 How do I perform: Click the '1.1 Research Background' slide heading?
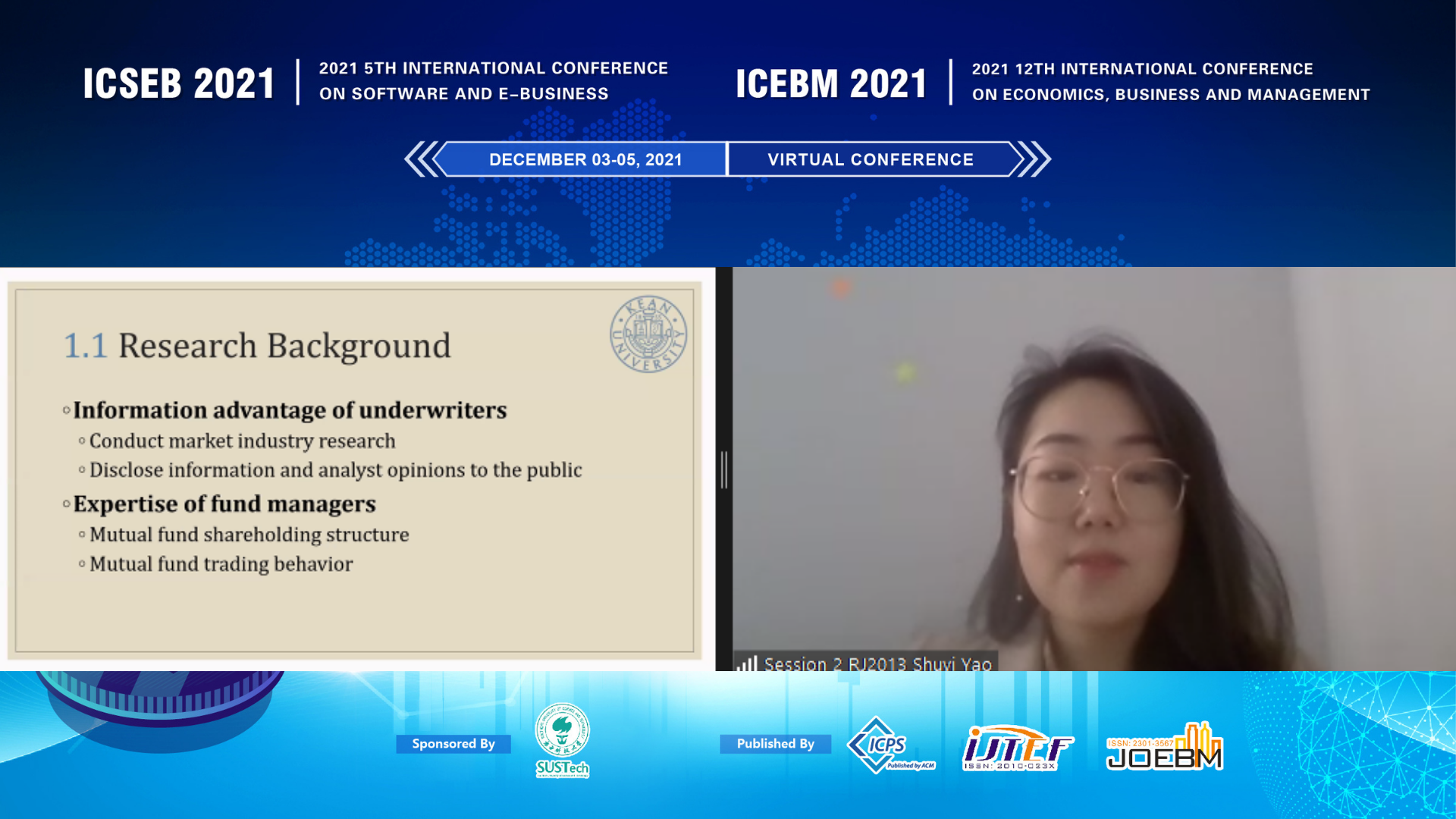click(257, 346)
